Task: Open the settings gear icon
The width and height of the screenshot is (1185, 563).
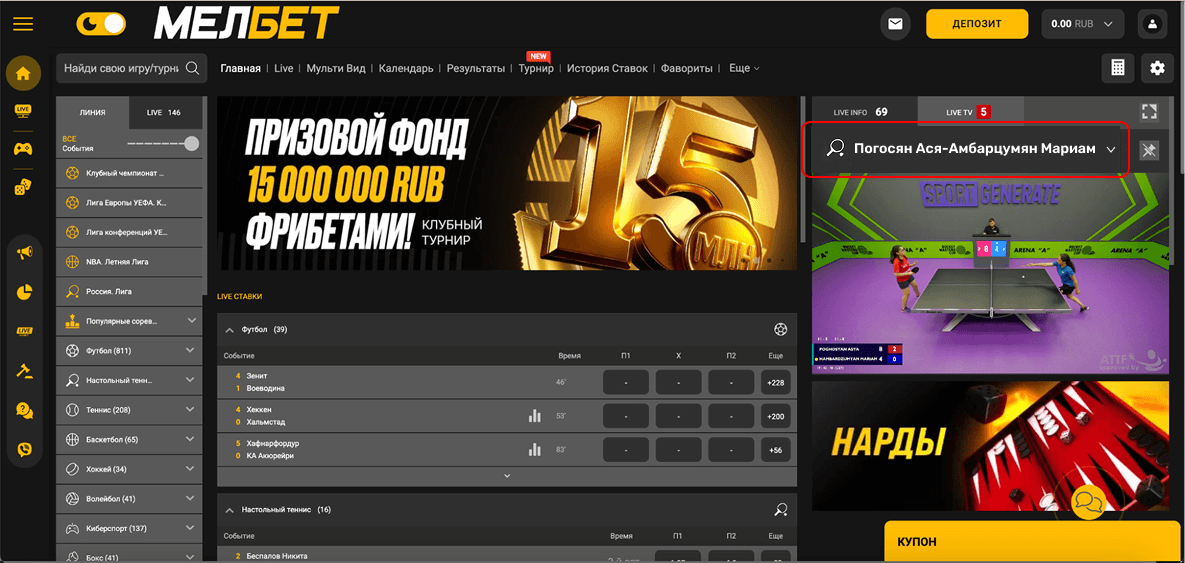Action: [1157, 68]
